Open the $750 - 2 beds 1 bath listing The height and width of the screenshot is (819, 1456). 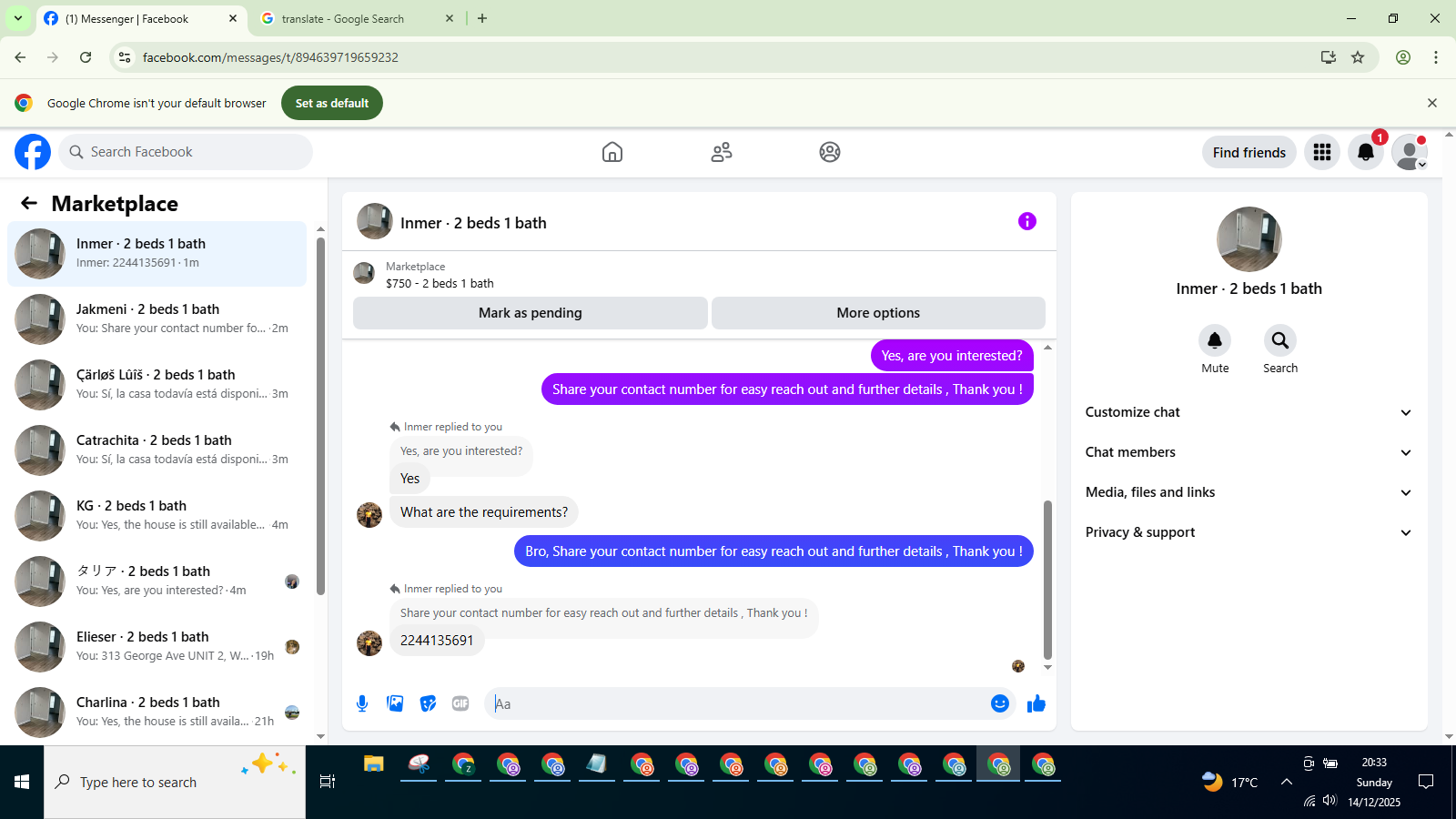[440, 283]
